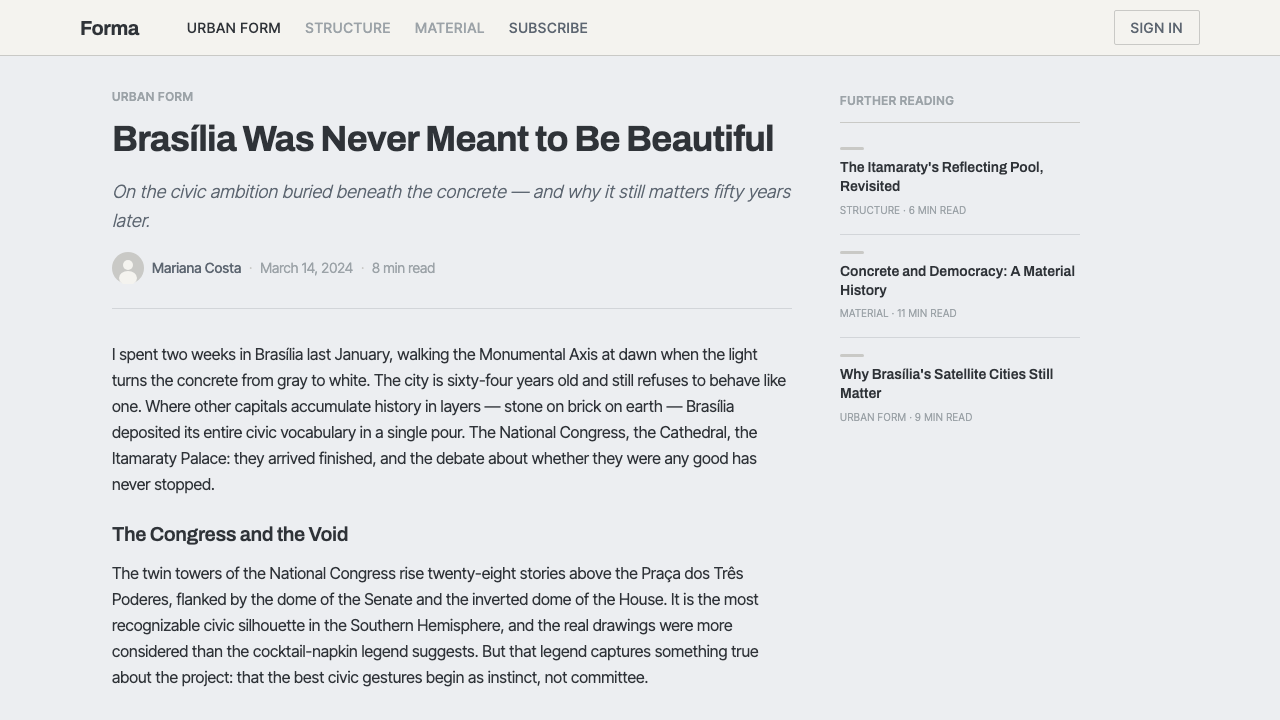Screen dimensions: 1280x720
Task: Click the Sign In button
Action: pos(1156,28)
